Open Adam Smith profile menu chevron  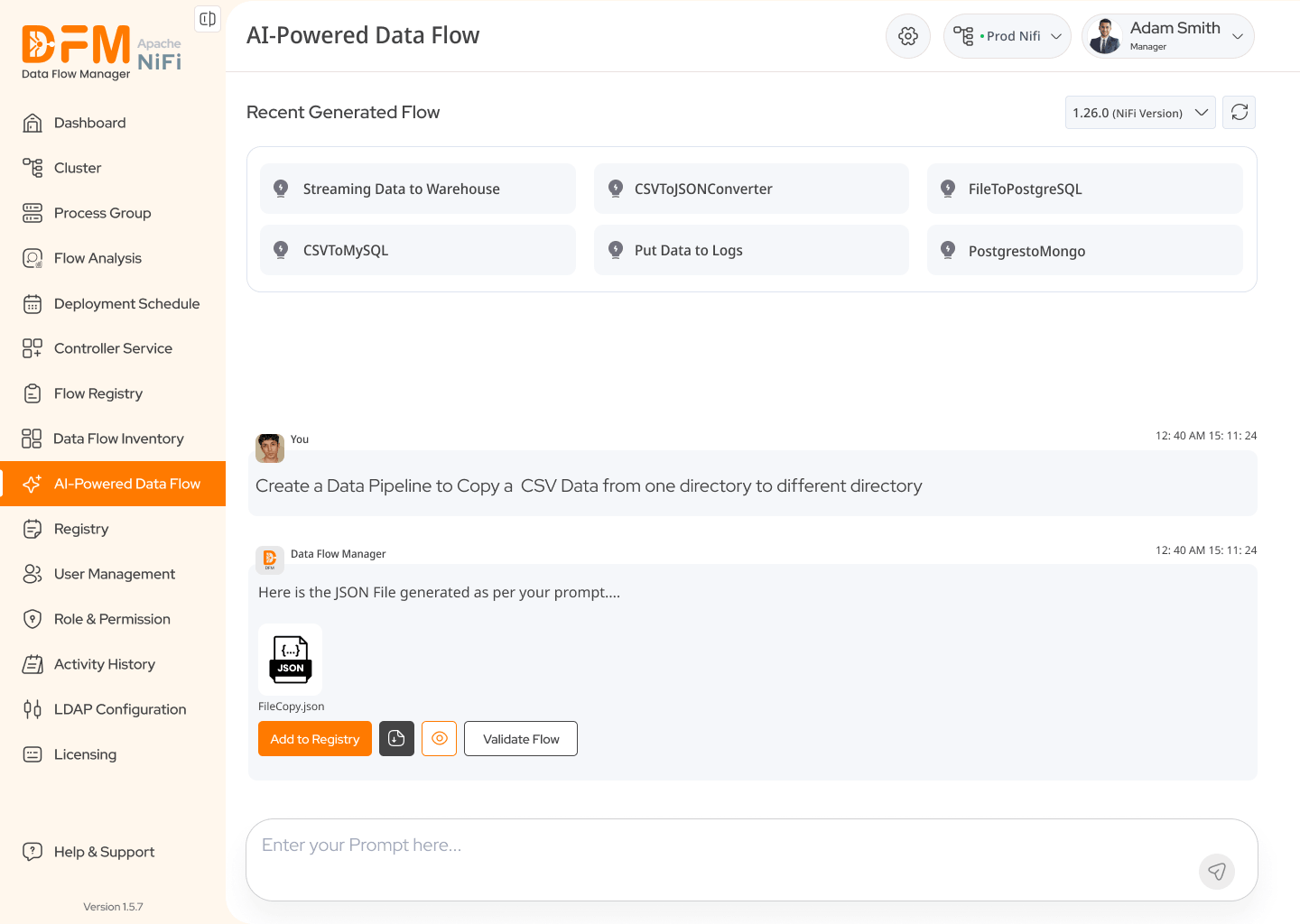(x=1238, y=36)
